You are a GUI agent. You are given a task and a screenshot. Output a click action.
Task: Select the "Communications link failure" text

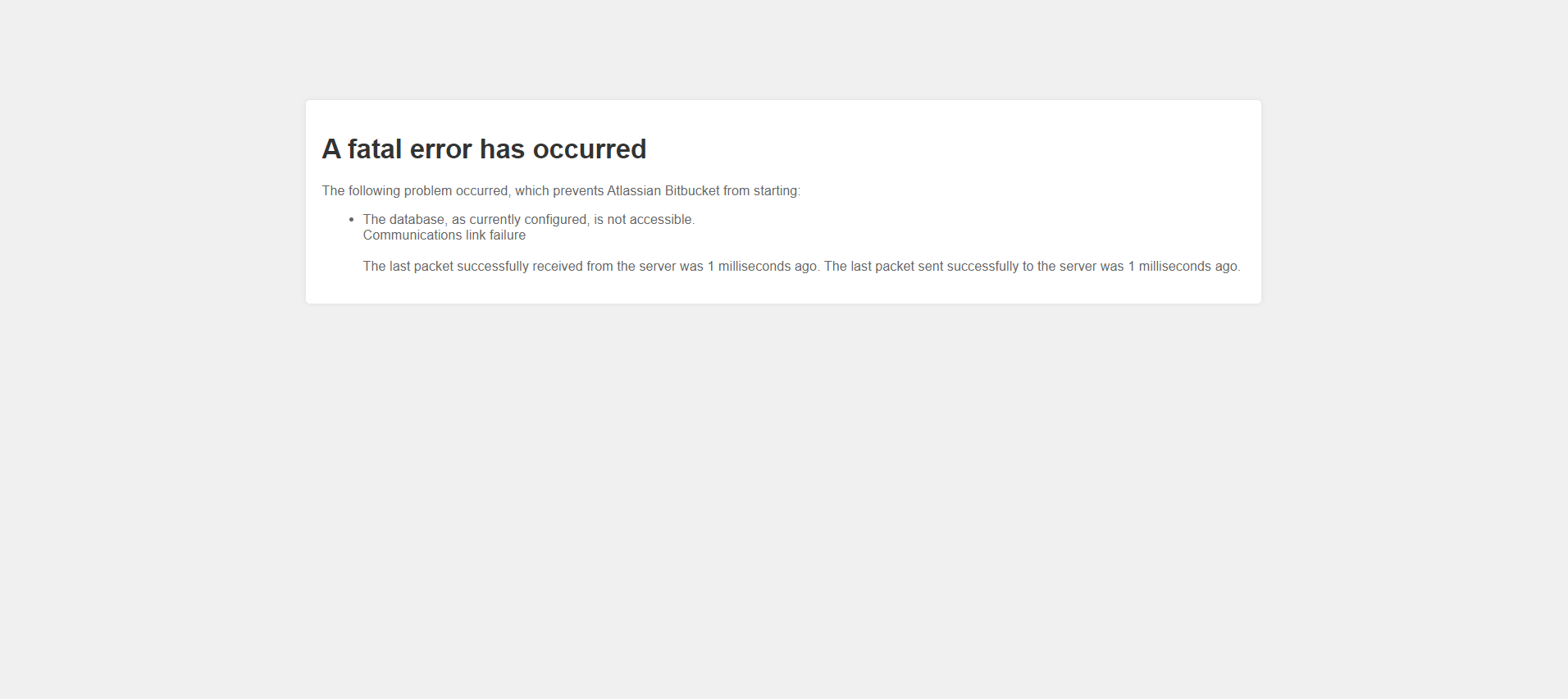pyautogui.click(x=444, y=235)
